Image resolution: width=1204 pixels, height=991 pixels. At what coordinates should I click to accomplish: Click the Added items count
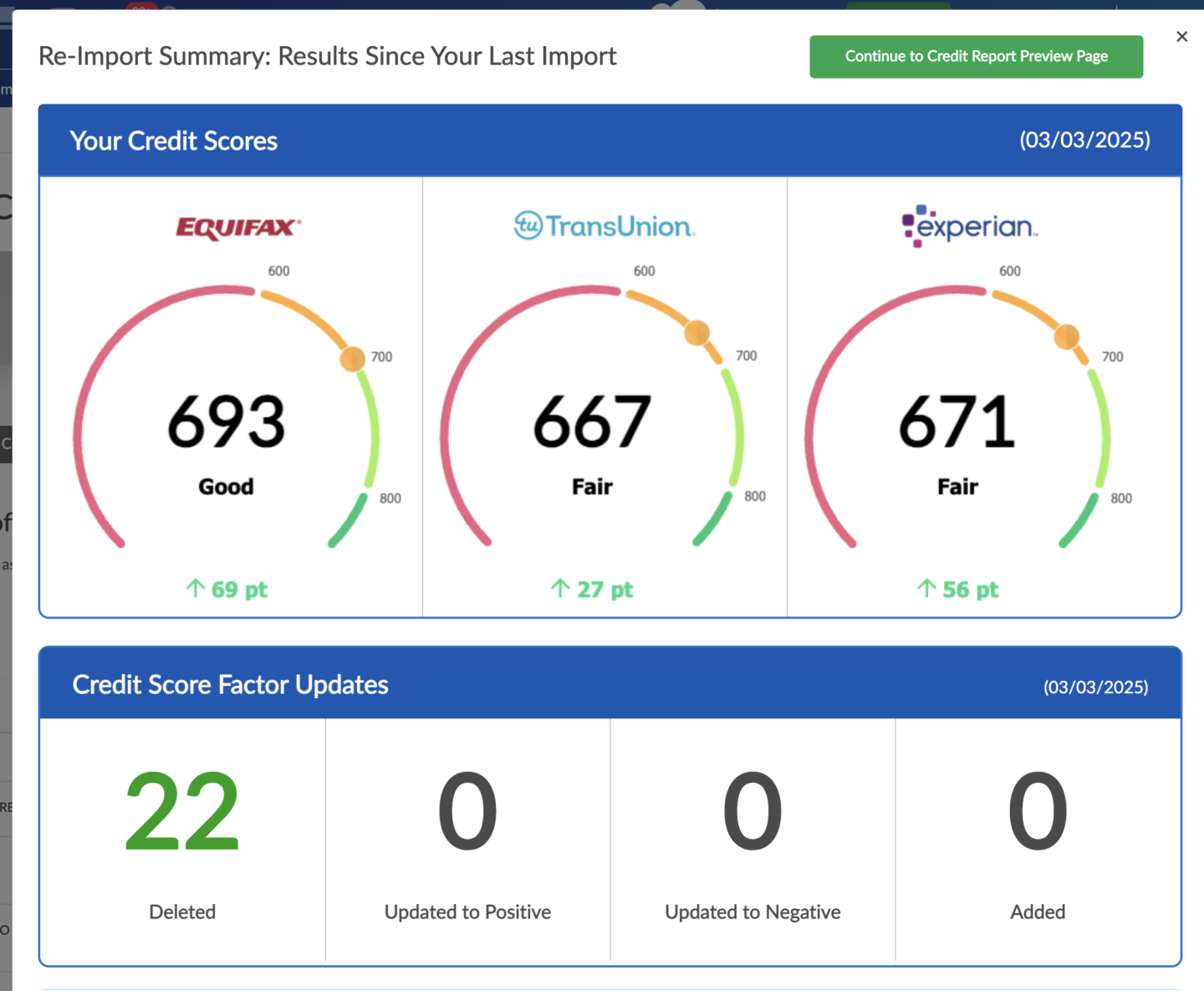[x=1038, y=811]
